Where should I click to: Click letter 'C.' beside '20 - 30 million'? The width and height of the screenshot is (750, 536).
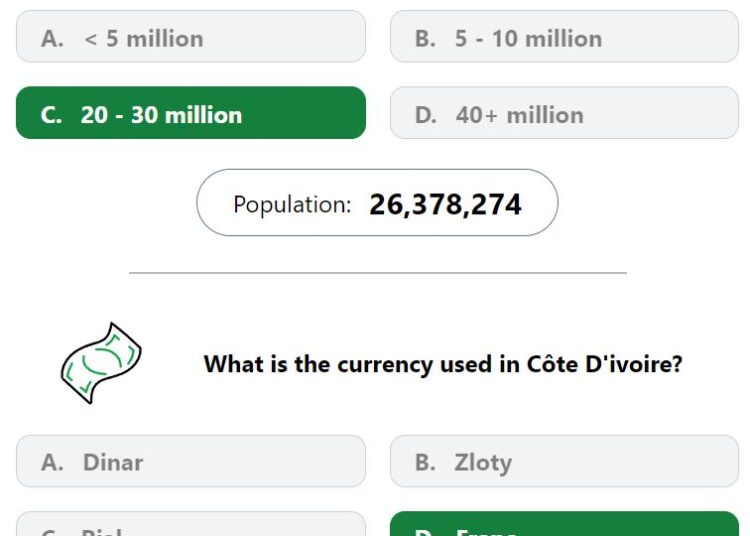click(x=52, y=115)
